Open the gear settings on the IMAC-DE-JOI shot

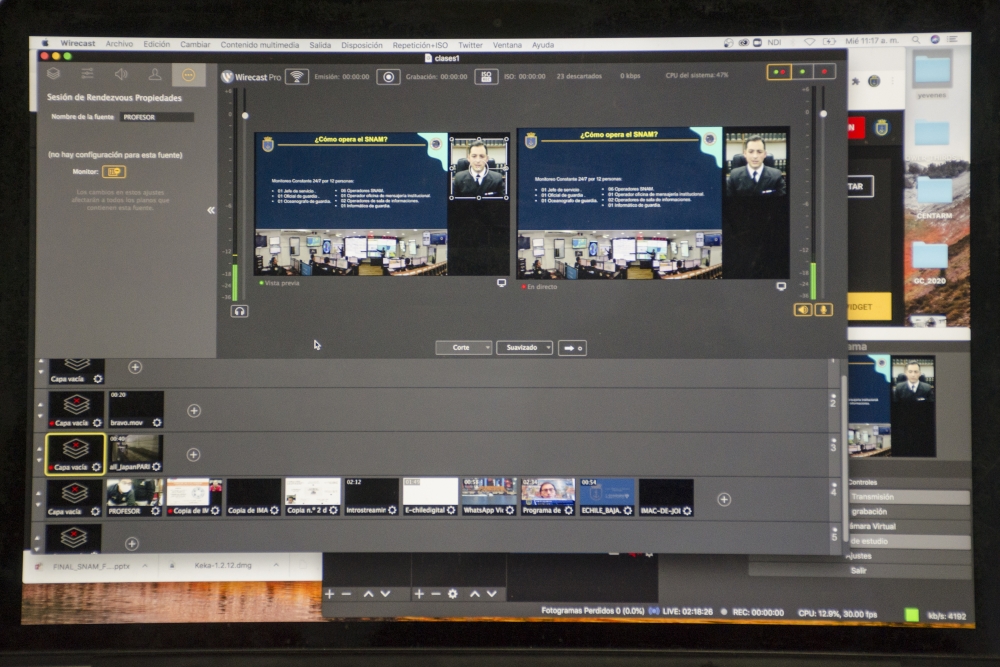(687, 510)
